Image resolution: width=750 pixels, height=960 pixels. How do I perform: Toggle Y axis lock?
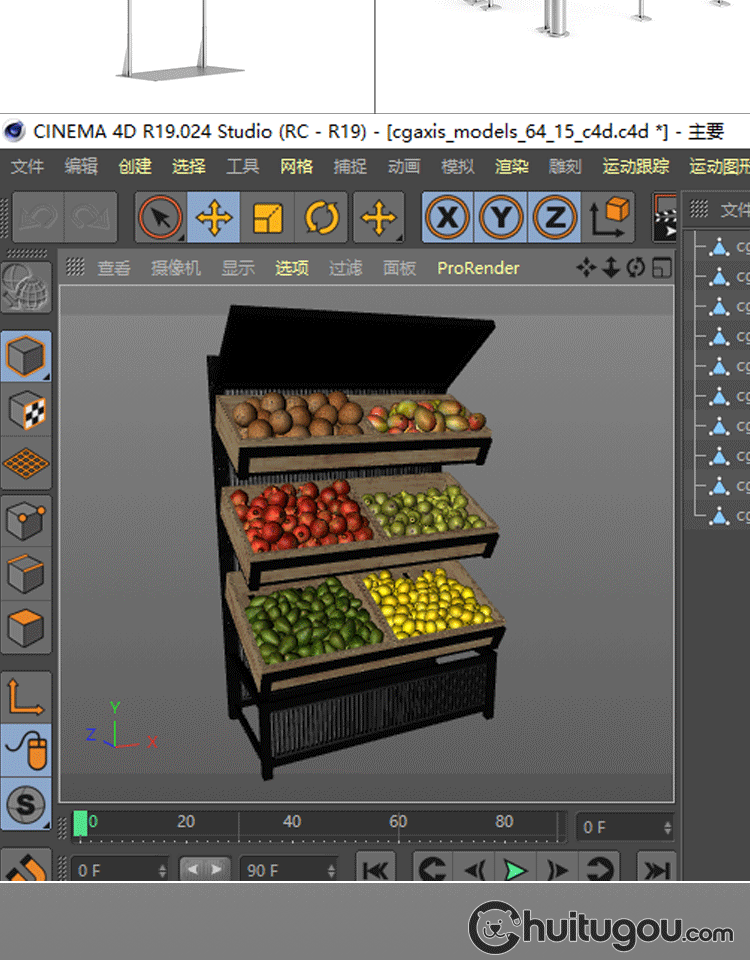[x=502, y=217]
